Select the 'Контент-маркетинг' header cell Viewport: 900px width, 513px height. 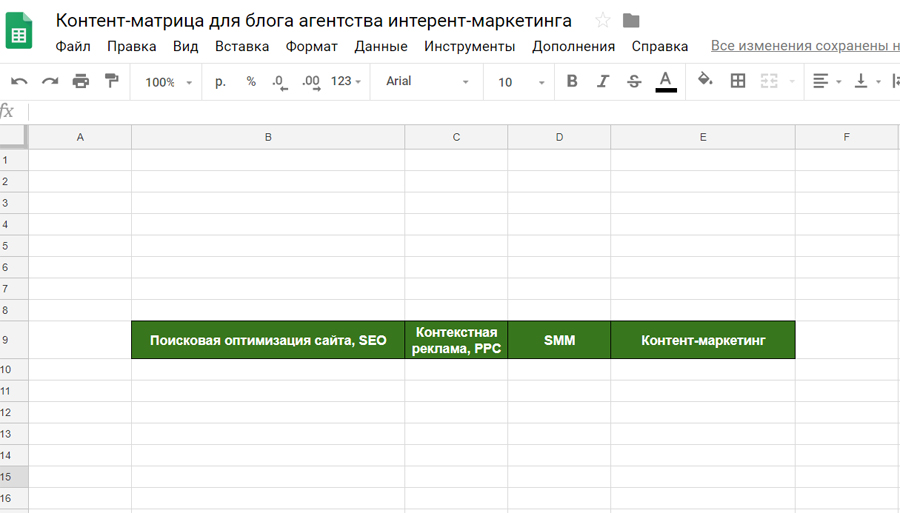click(702, 340)
